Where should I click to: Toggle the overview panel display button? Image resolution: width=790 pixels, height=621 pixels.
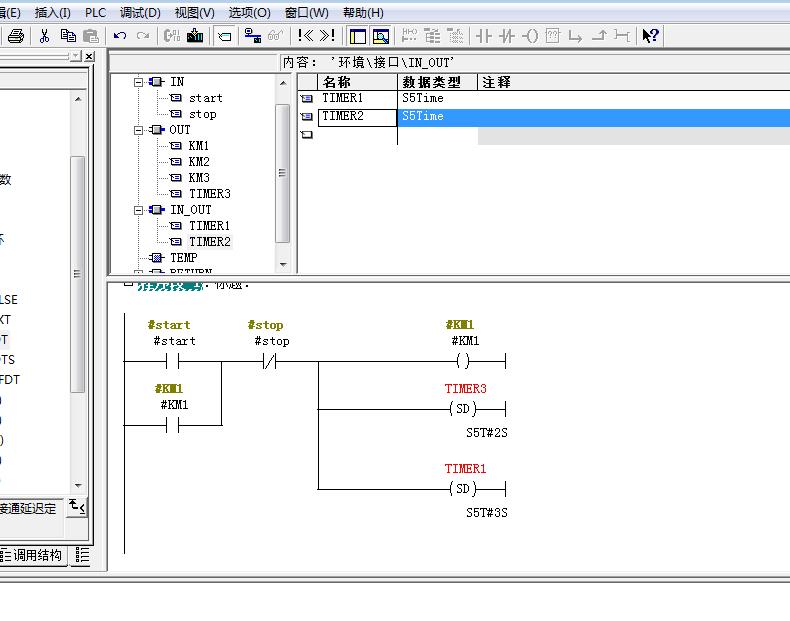(x=358, y=36)
